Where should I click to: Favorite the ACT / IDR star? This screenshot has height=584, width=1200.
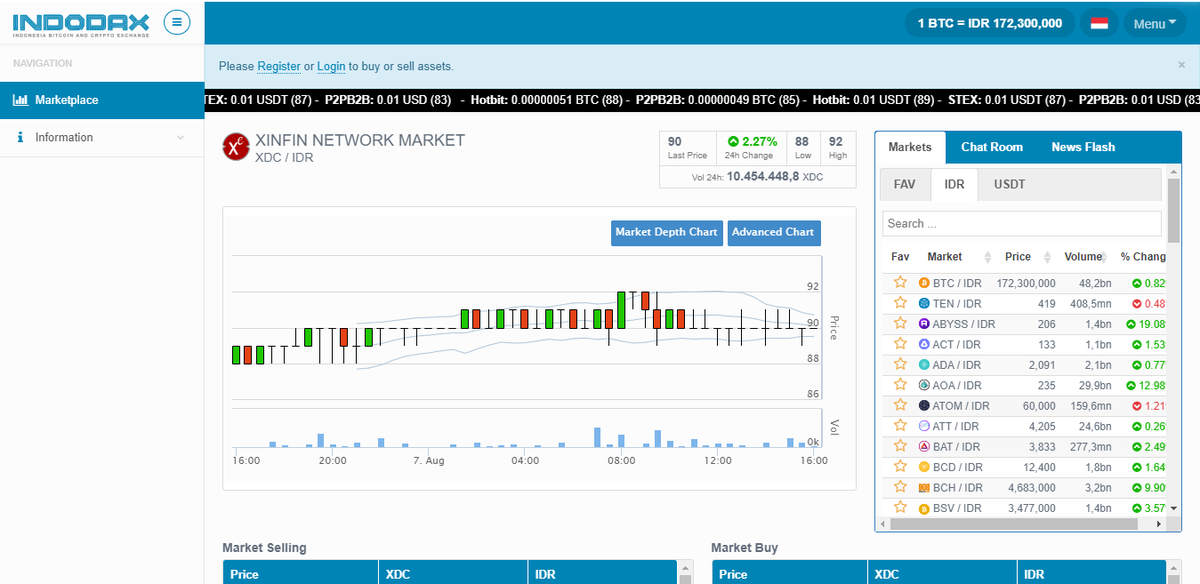(x=900, y=344)
